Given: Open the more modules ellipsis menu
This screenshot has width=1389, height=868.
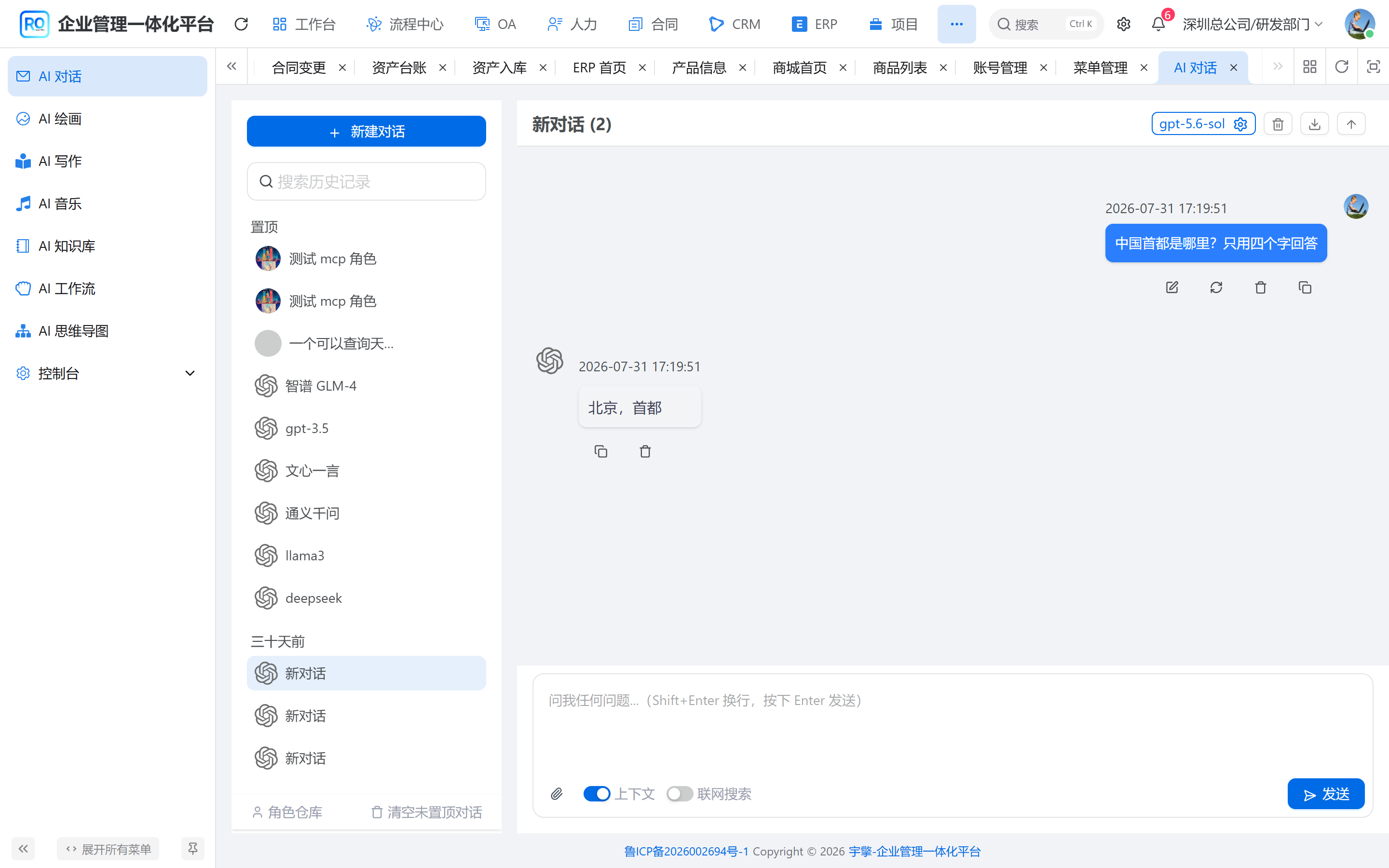Looking at the screenshot, I should [x=956, y=24].
